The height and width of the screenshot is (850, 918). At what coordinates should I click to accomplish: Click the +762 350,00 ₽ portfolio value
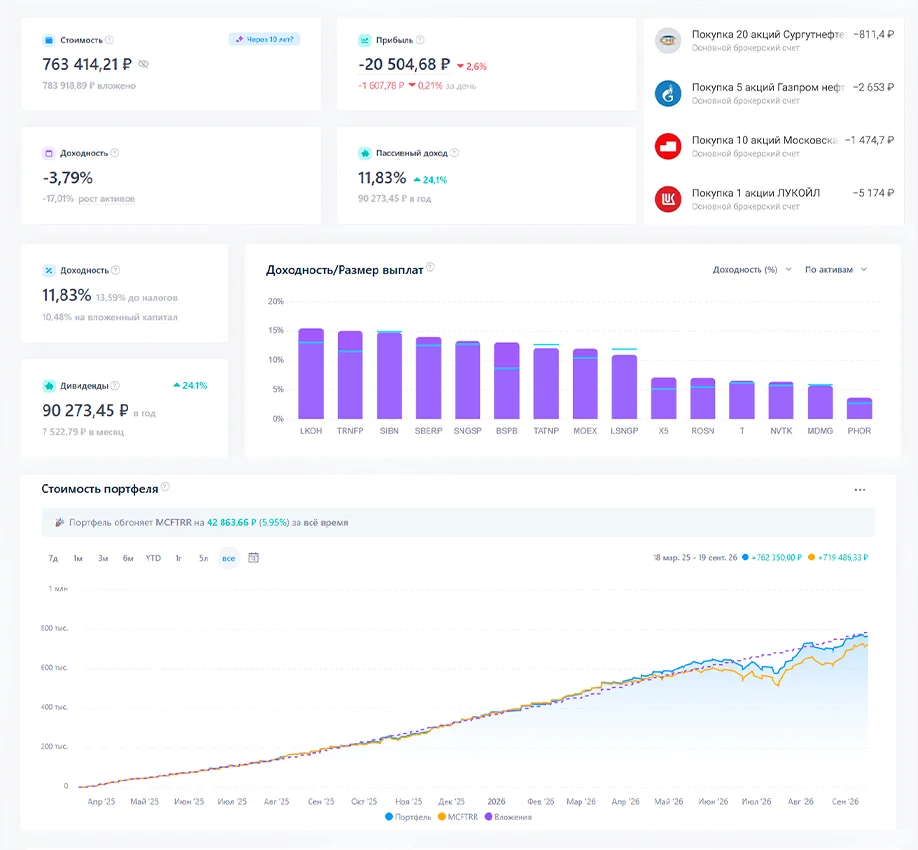[776, 558]
